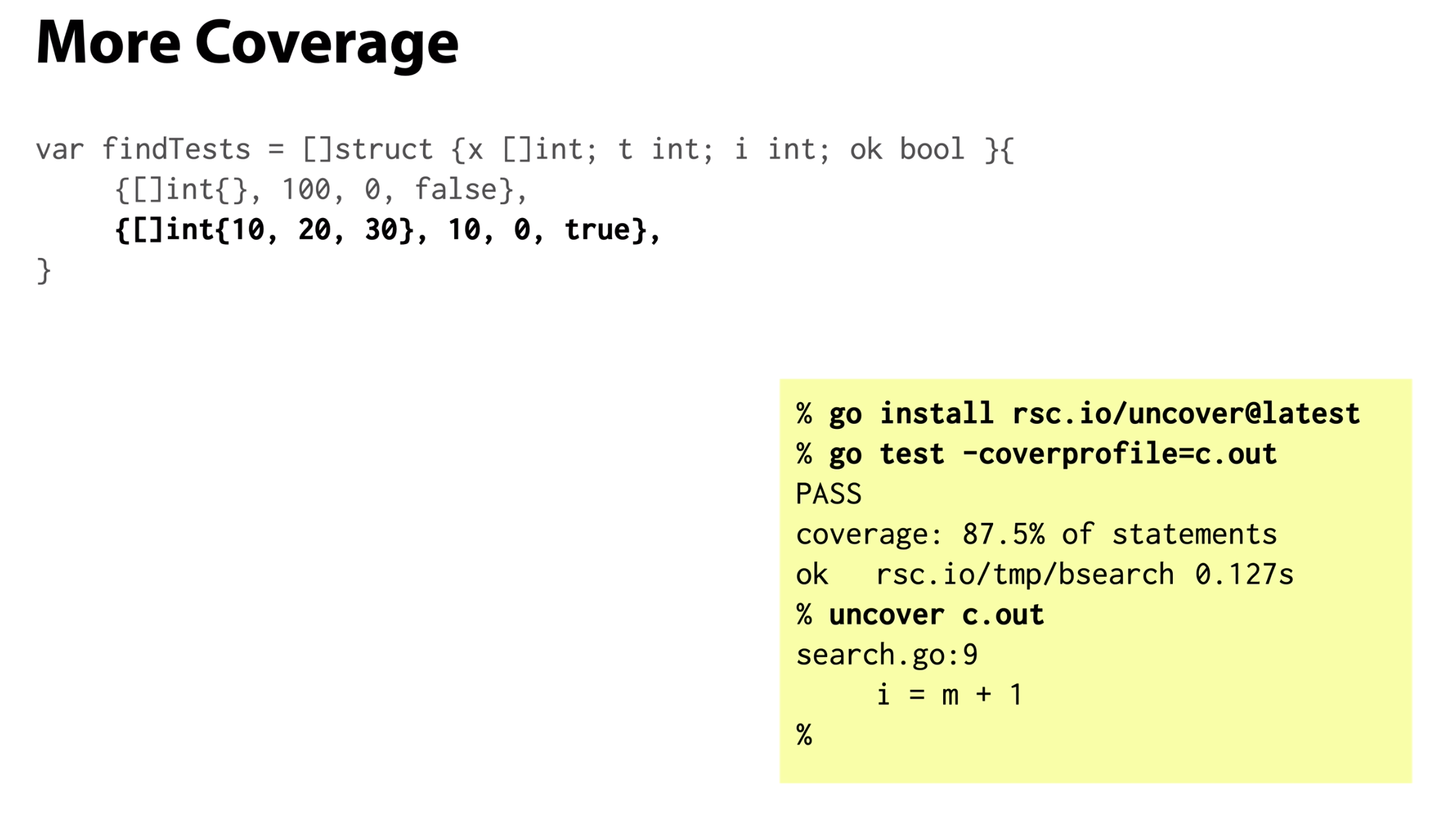Click the 'go test -coverprofile=c.out' command
Image resolution: width=1456 pixels, height=823 pixels.
tap(1053, 454)
